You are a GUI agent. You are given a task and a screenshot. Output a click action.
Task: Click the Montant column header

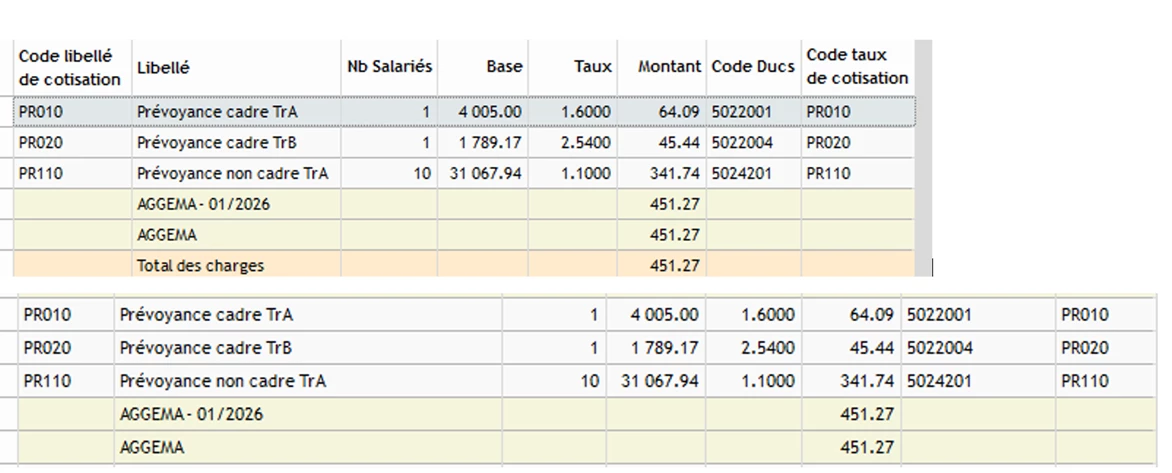coord(669,67)
